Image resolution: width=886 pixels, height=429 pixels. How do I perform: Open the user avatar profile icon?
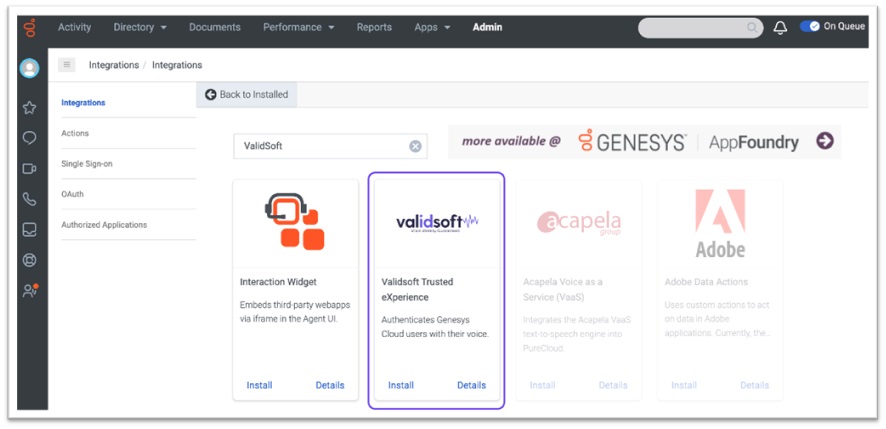pos(30,68)
